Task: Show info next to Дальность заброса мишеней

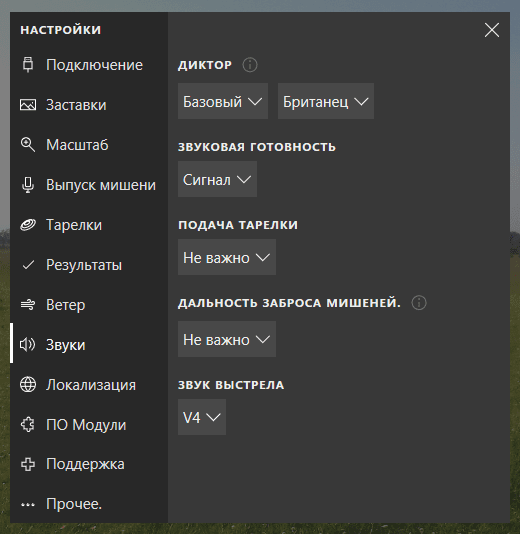Action: point(419,303)
